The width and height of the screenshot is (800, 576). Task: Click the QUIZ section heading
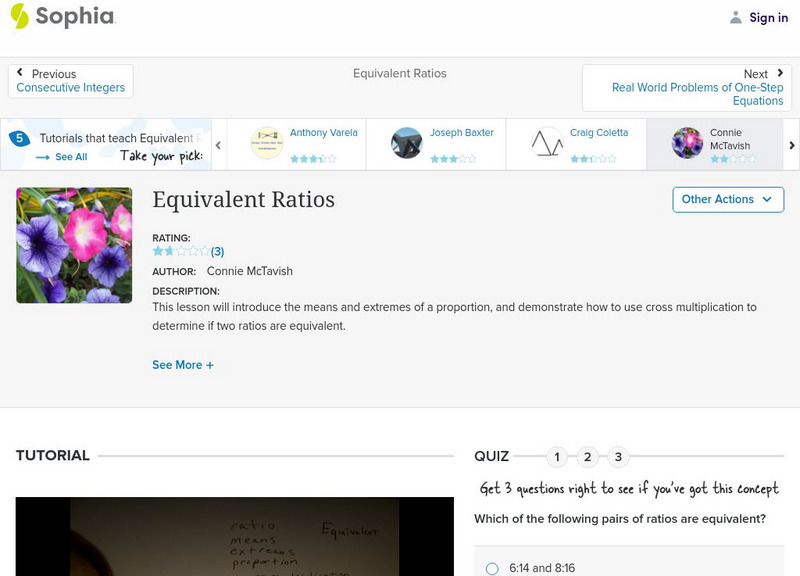(491, 456)
